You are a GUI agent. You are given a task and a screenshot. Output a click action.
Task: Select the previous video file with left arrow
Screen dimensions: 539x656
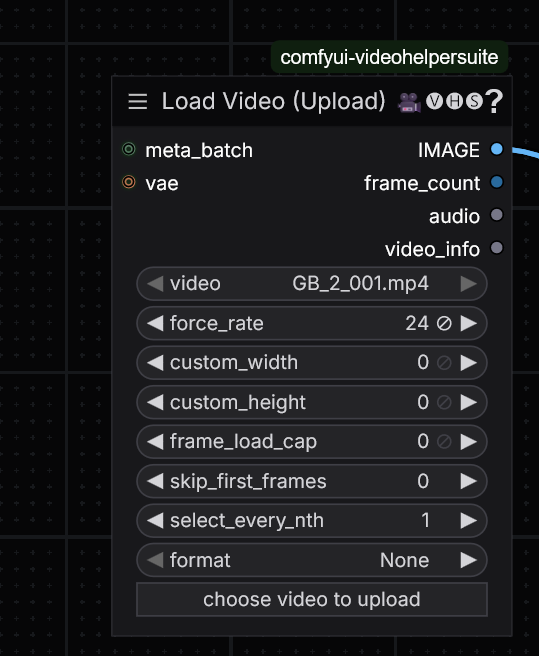pos(155,284)
